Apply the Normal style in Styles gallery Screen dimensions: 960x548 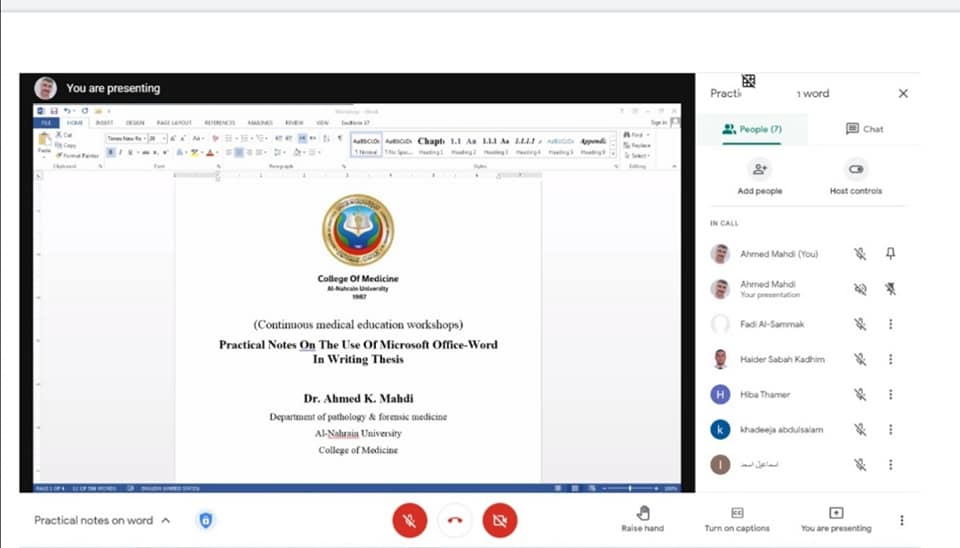(366, 145)
